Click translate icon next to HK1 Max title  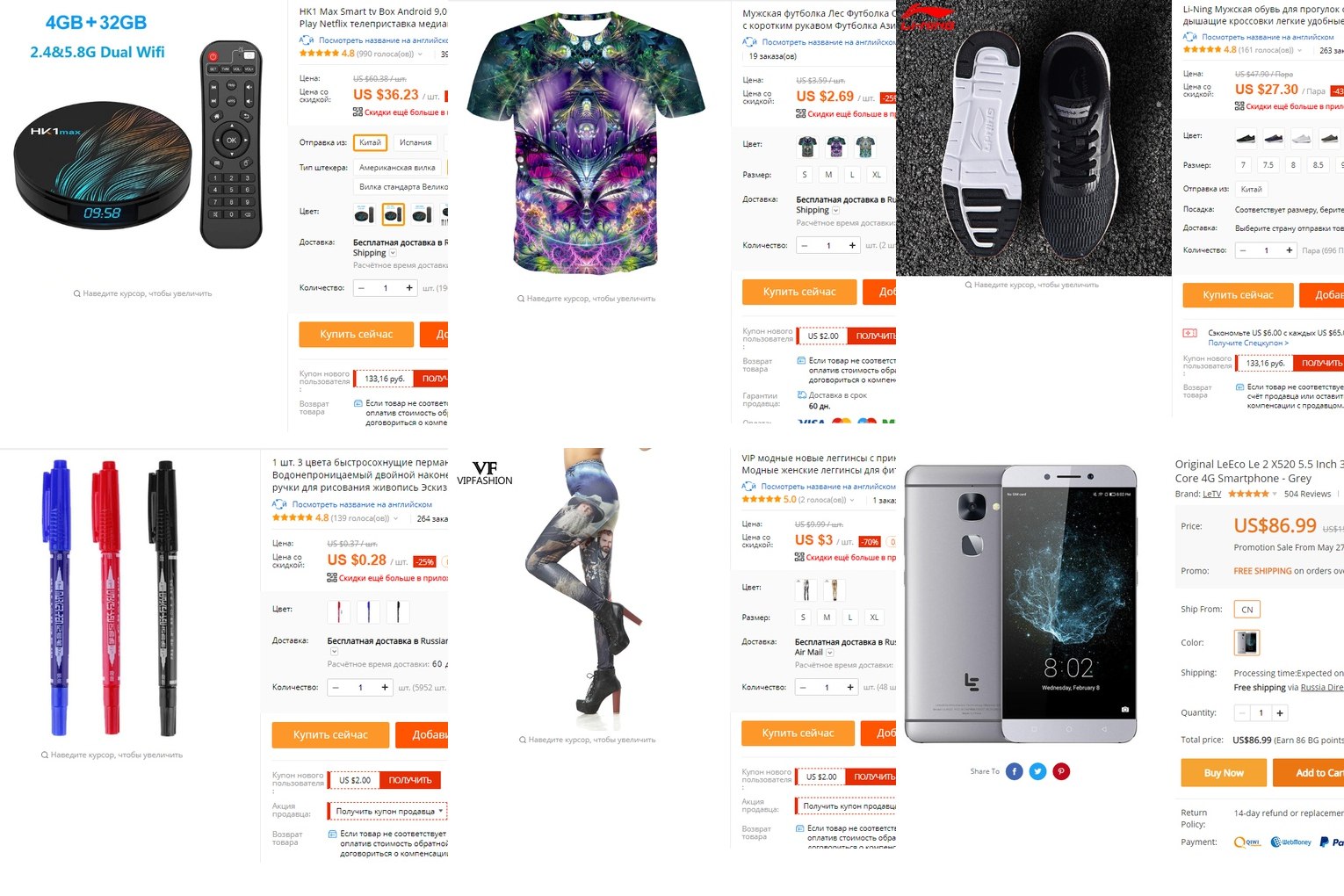point(307,40)
